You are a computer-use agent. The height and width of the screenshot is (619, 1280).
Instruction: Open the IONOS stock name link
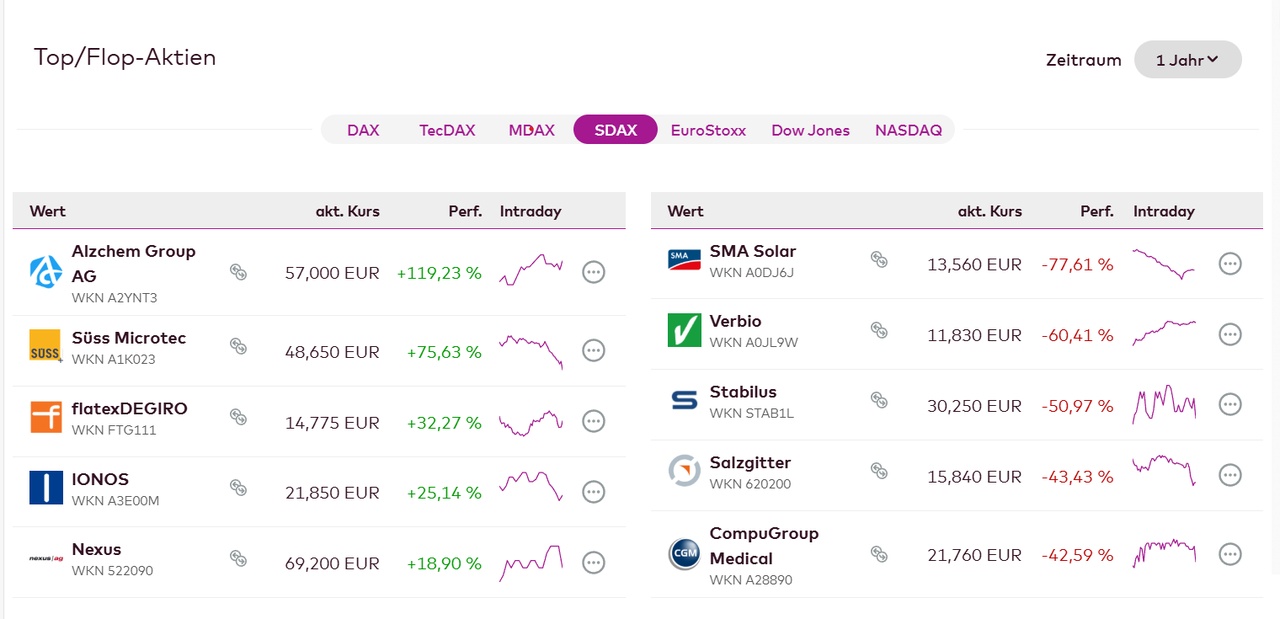pos(100,479)
